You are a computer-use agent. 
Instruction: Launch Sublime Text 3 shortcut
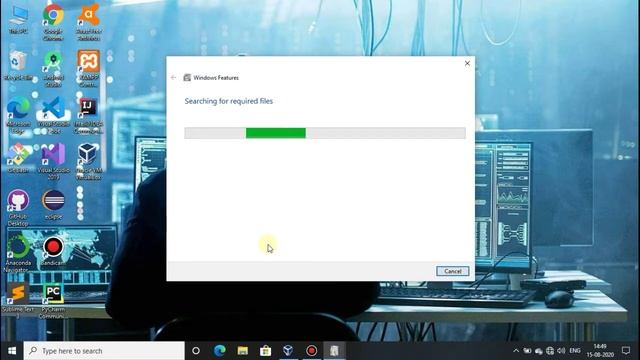tap(18, 300)
